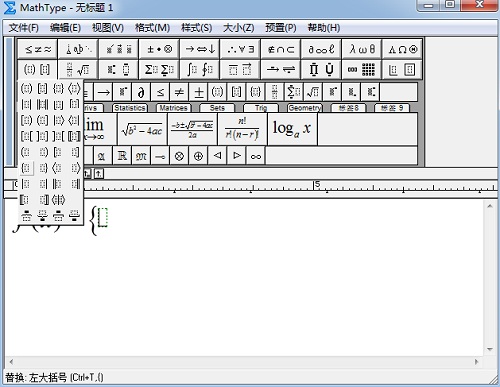
Task: Insert single vertical bars template from the open palette
Action: tap(27, 105)
